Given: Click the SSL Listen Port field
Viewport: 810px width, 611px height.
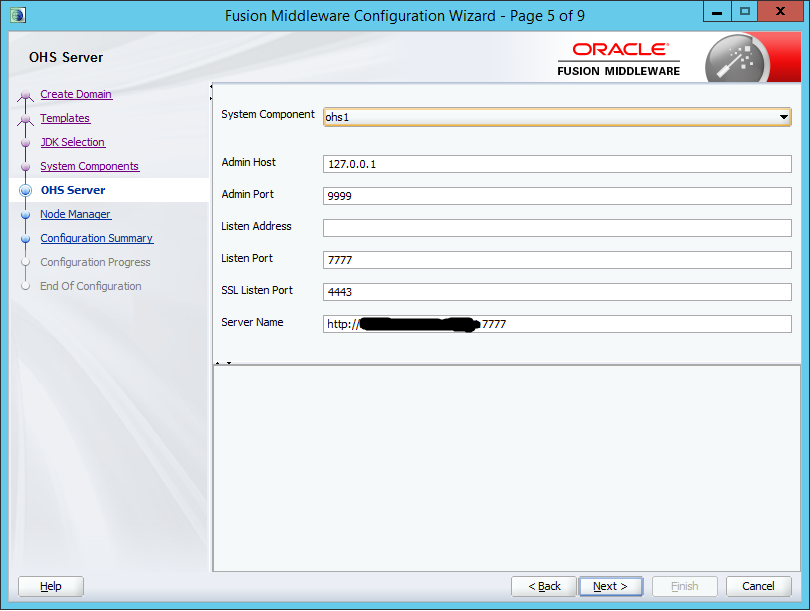Looking at the screenshot, I should (557, 292).
